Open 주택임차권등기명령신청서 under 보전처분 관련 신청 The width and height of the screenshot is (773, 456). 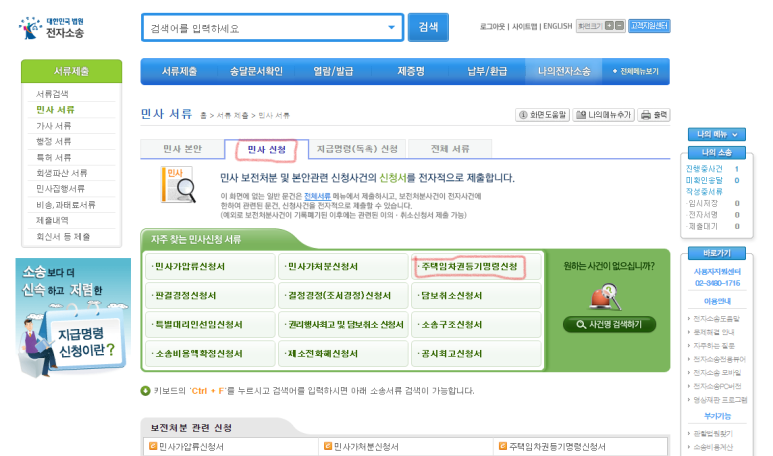tap(557, 447)
